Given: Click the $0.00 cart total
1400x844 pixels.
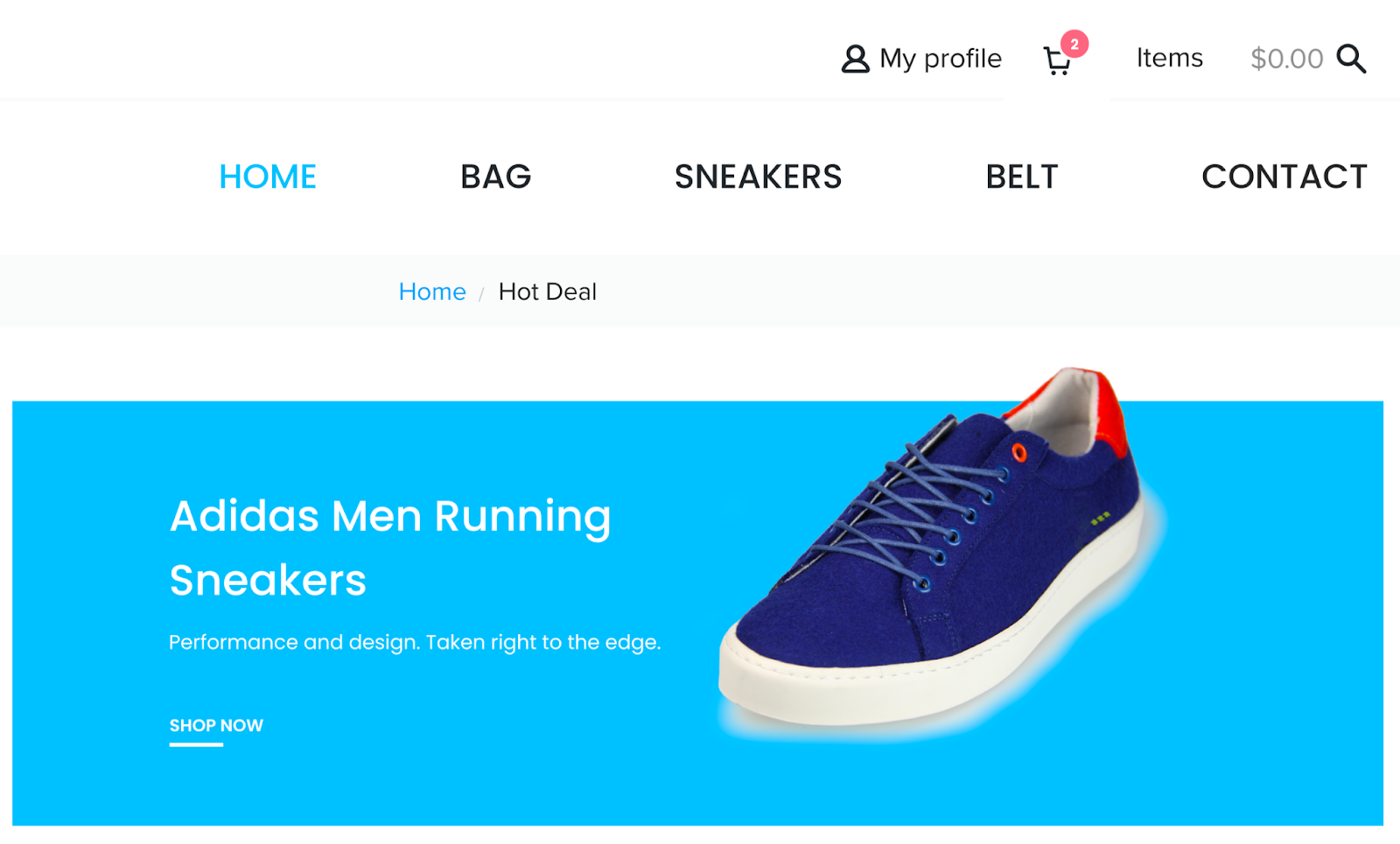Looking at the screenshot, I should pos(1286,59).
